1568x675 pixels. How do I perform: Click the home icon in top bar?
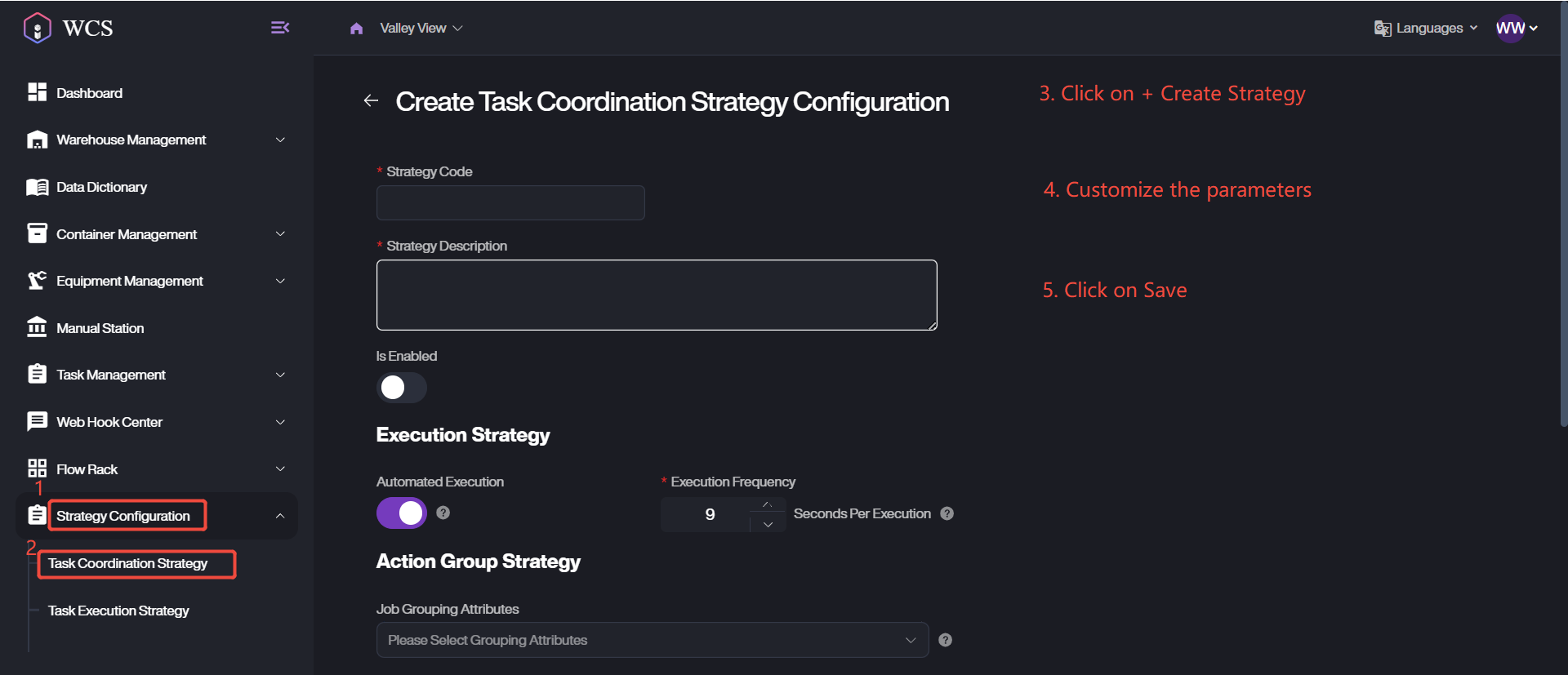(x=356, y=29)
